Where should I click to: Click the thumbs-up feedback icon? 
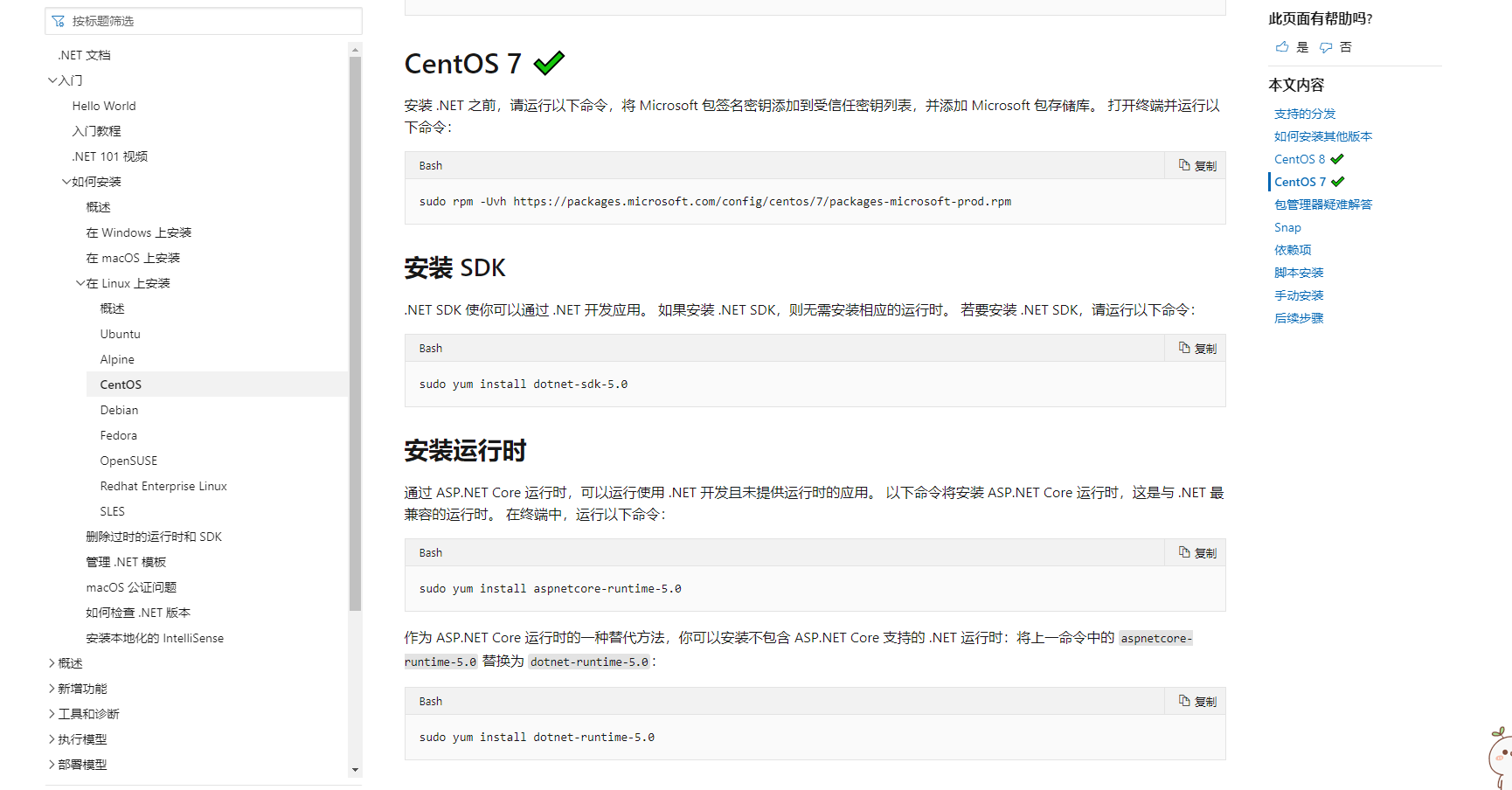[1281, 46]
